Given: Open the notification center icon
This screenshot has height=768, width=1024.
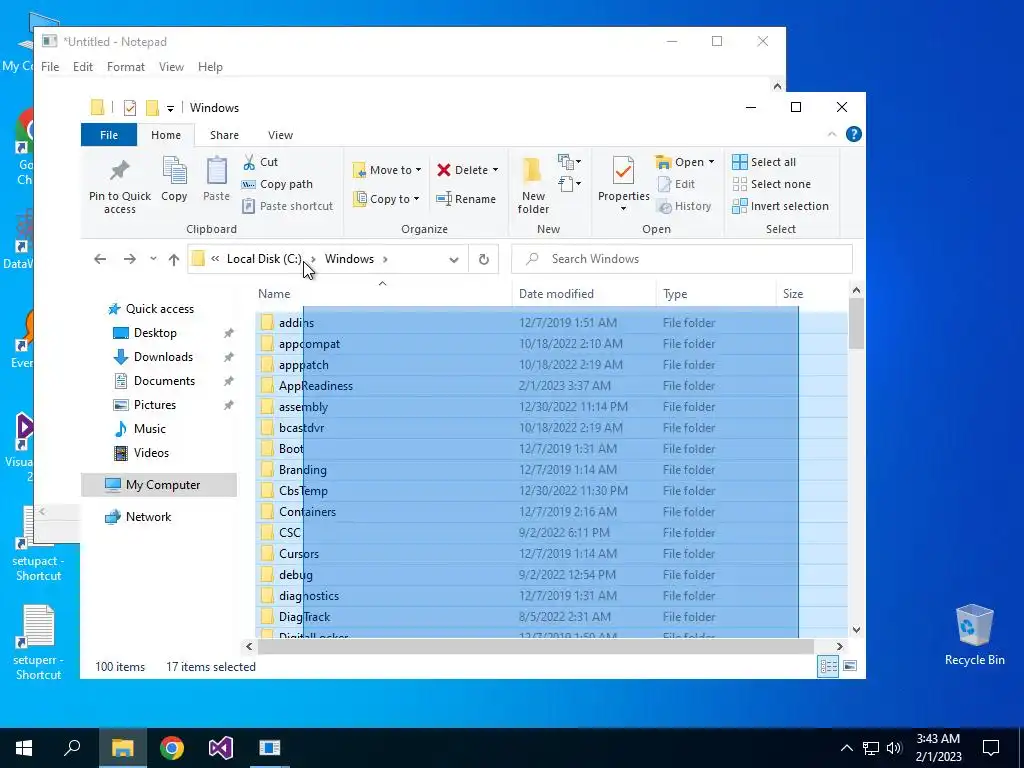Looking at the screenshot, I should (991, 748).
